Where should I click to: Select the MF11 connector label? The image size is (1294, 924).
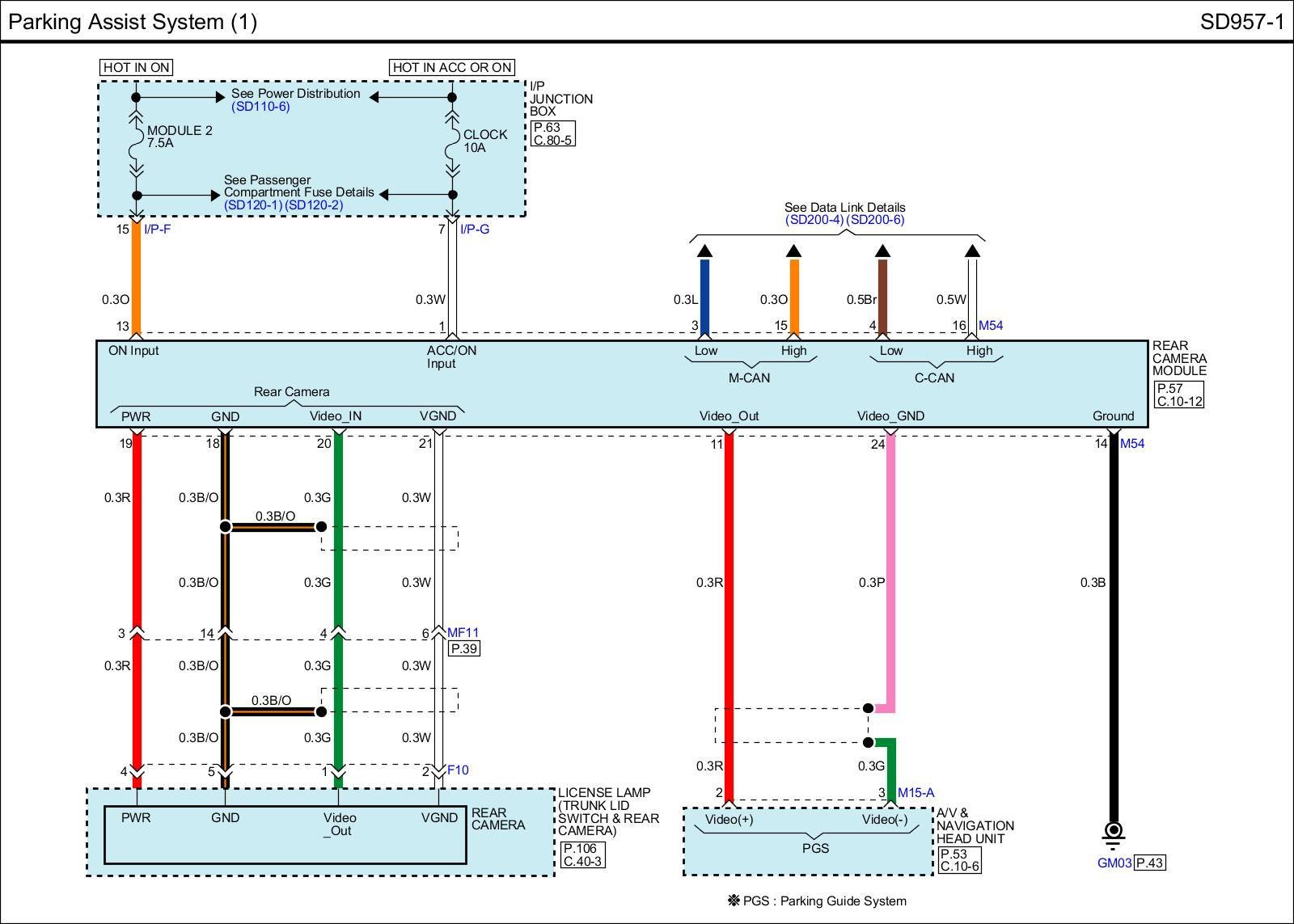tap(463, 633)
